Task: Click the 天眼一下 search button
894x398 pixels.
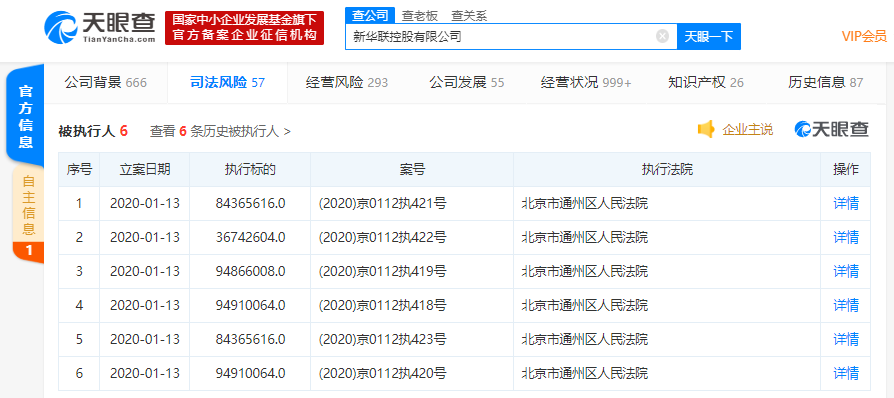Action: 708,36
